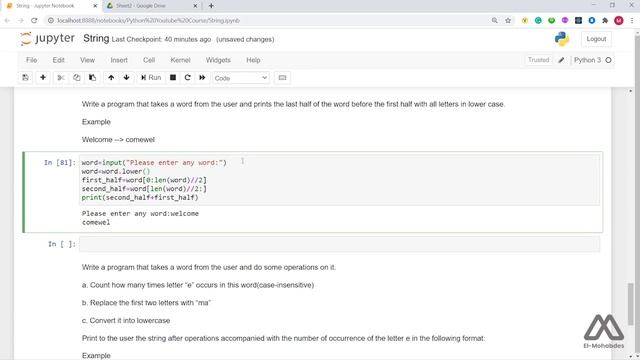Reload the page with refresh icon

point(34,20)
